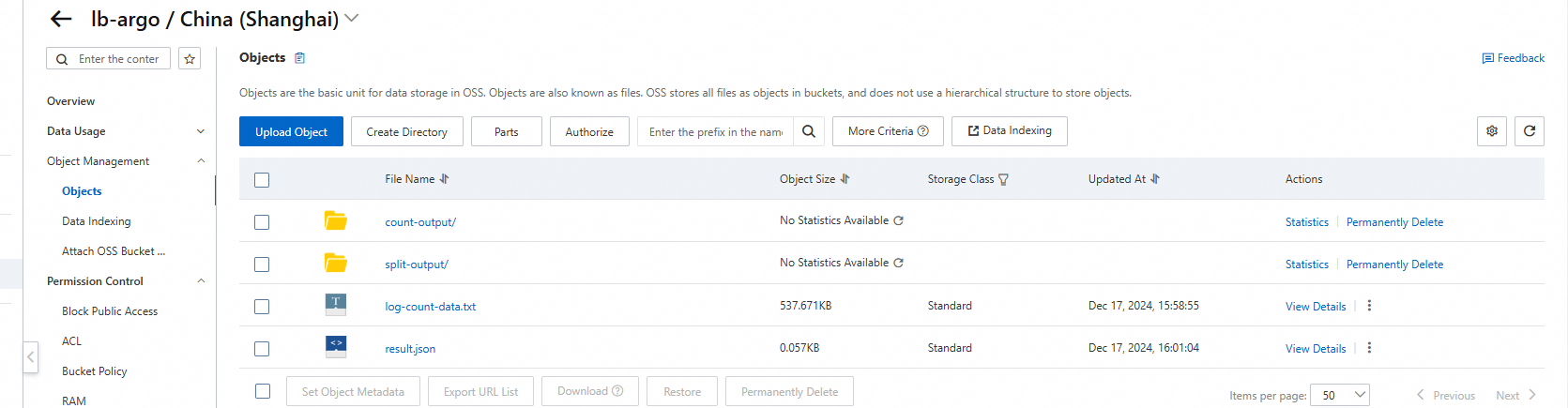The width and height of the screenshot is (1568, 408).
Task: View Details for result.json
Action: point(1316,349)
